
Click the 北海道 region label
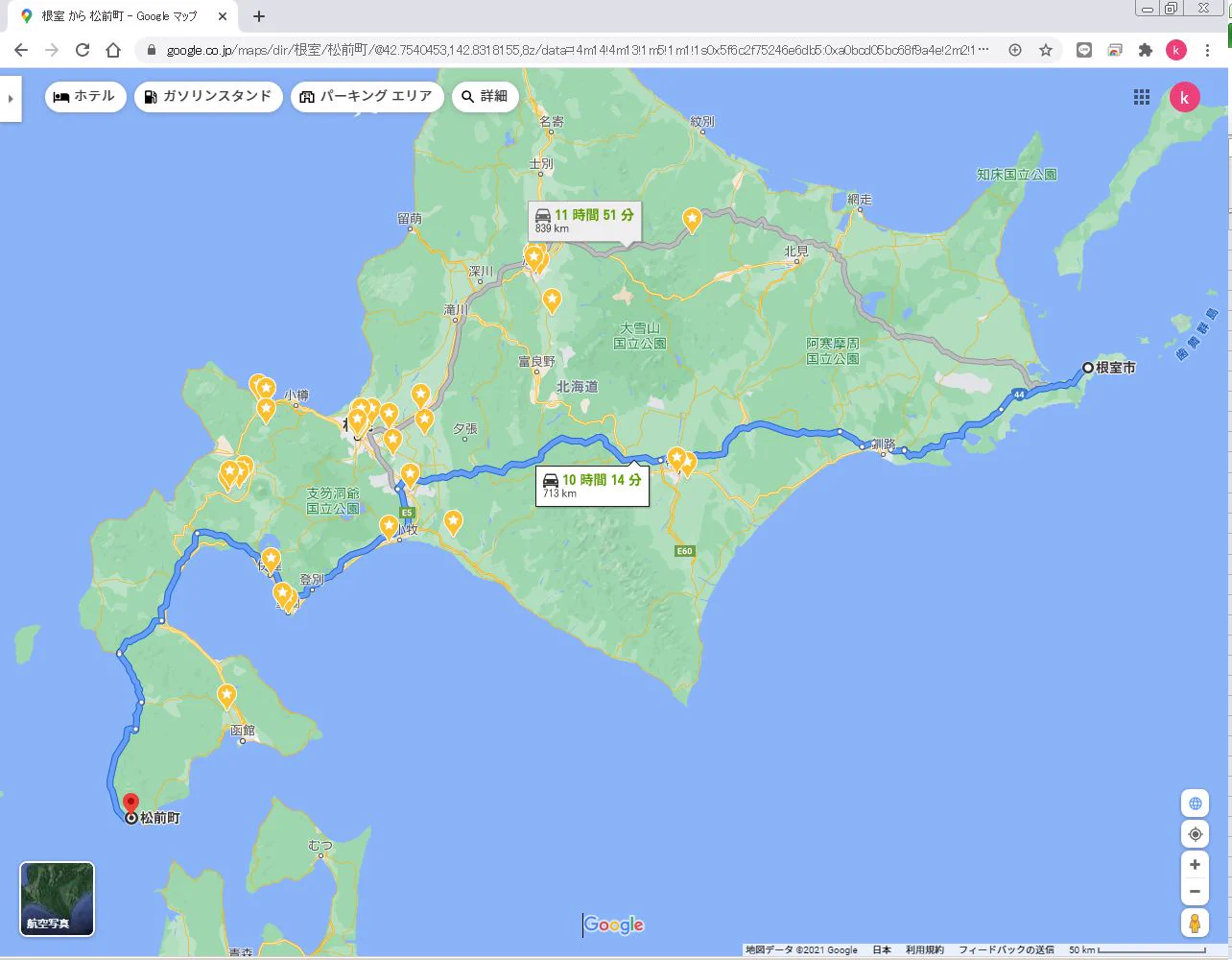(578, 386)
